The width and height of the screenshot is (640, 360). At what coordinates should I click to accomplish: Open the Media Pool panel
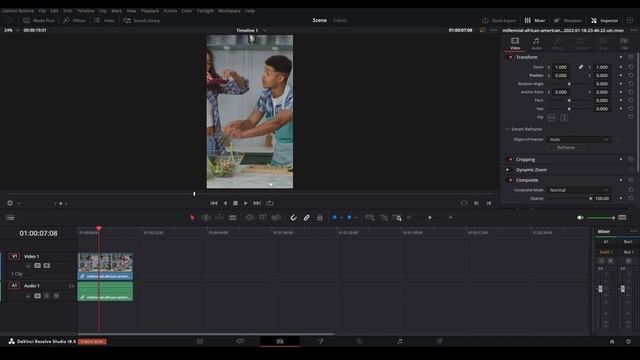click(x=39, y=20)
